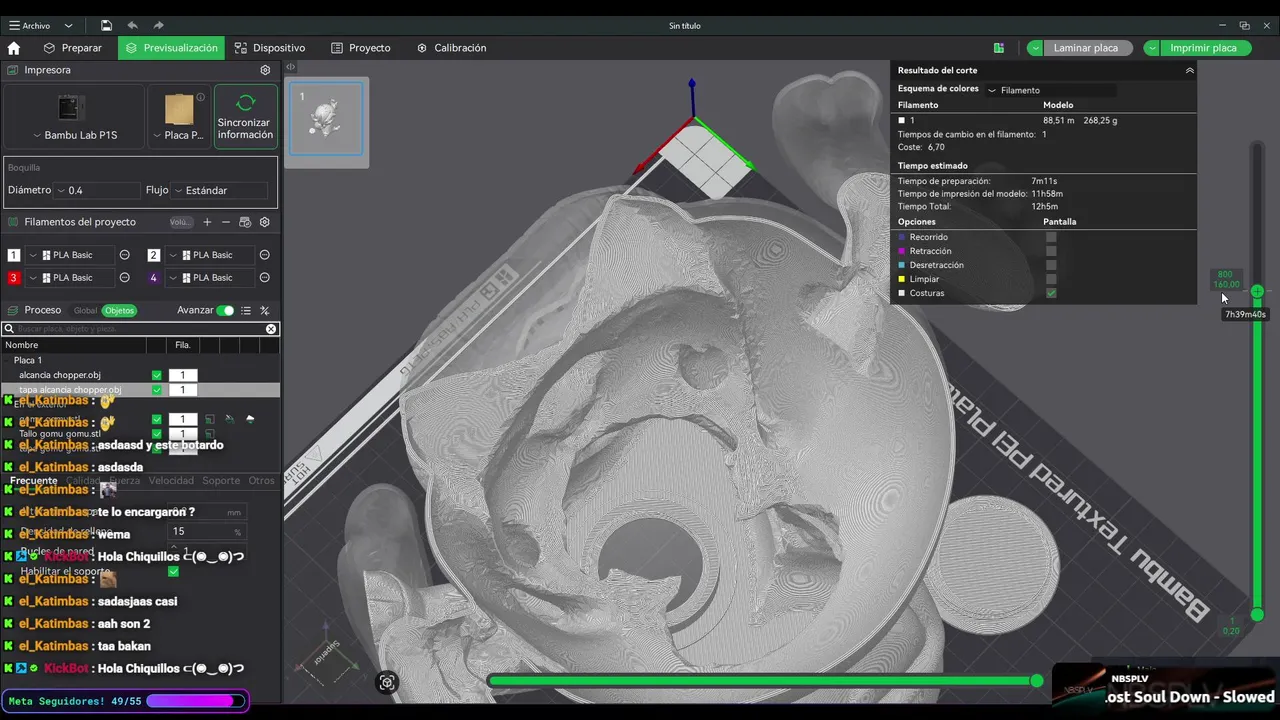The image size is (1280, 720).
Task: Open Imprimir placa dropdown arrow
Action: pyautogui.click(x=1152, y=48)
